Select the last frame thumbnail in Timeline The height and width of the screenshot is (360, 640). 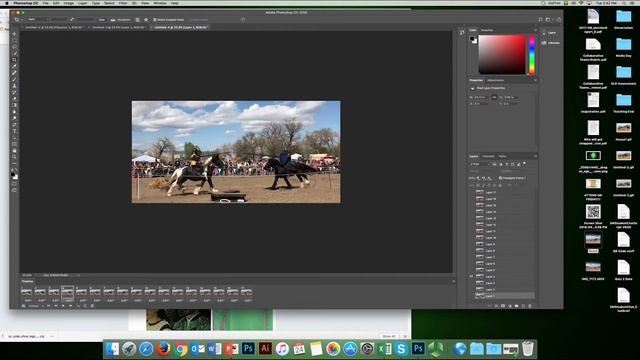247,291
